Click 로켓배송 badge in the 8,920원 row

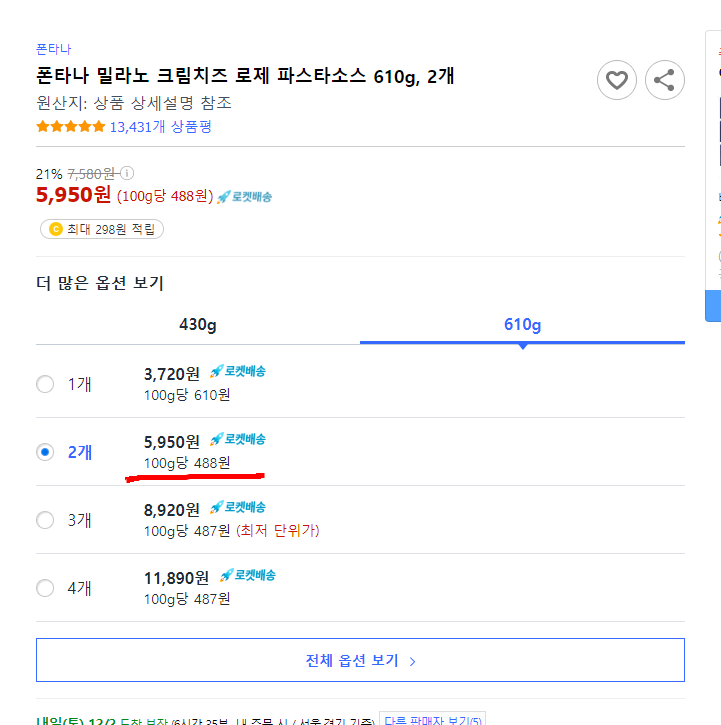[x=238, y=507]
